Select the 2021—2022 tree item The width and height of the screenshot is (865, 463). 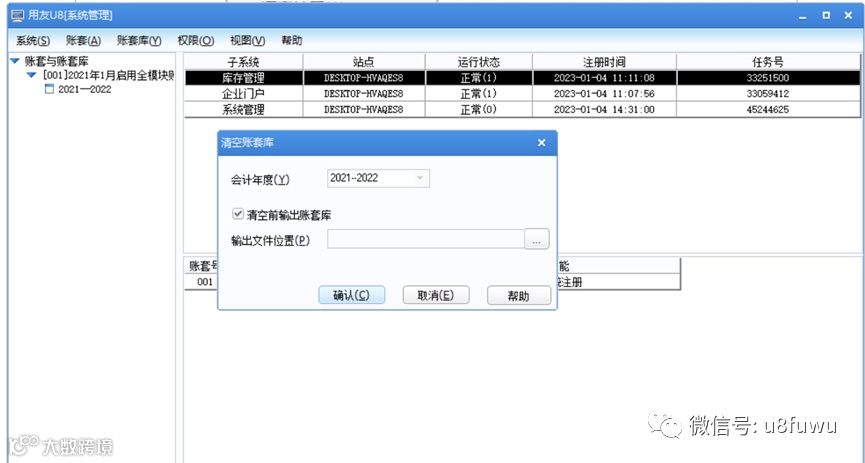point(84,89)
